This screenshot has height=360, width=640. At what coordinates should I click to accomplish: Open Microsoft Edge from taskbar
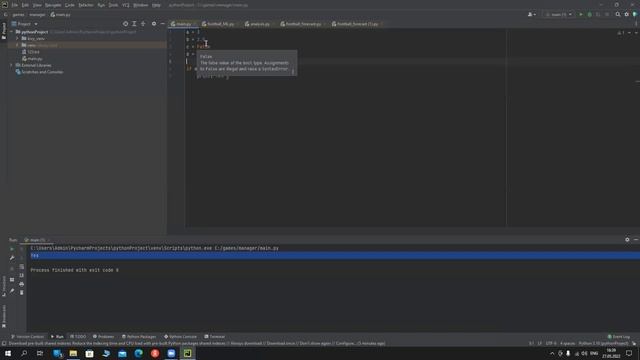point(138,353)
